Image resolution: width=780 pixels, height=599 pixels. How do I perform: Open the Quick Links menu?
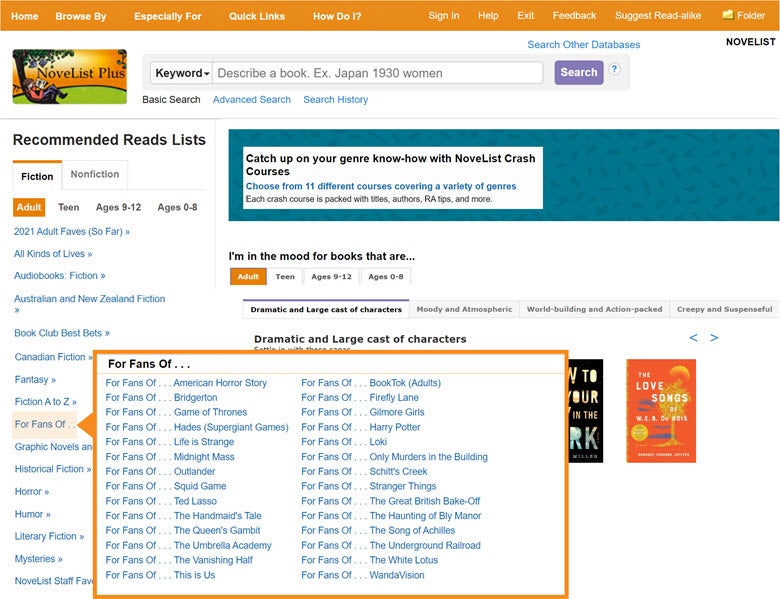point(257,16)
